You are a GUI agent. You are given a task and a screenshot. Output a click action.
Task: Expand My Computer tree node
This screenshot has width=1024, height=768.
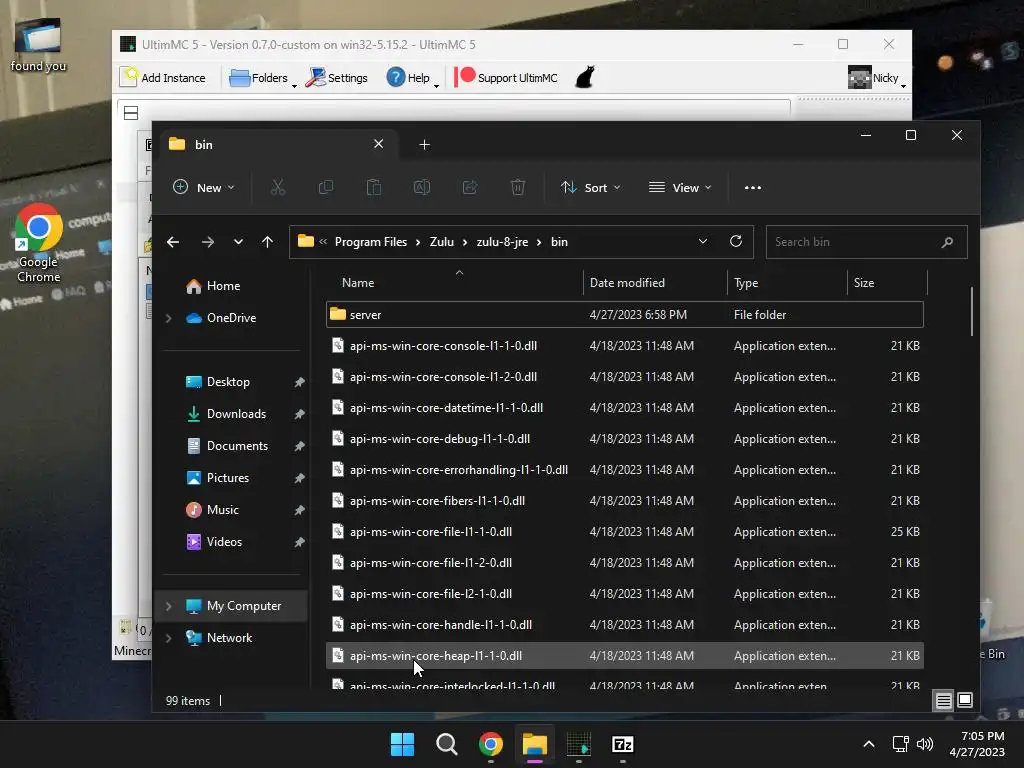coord(168,606)
